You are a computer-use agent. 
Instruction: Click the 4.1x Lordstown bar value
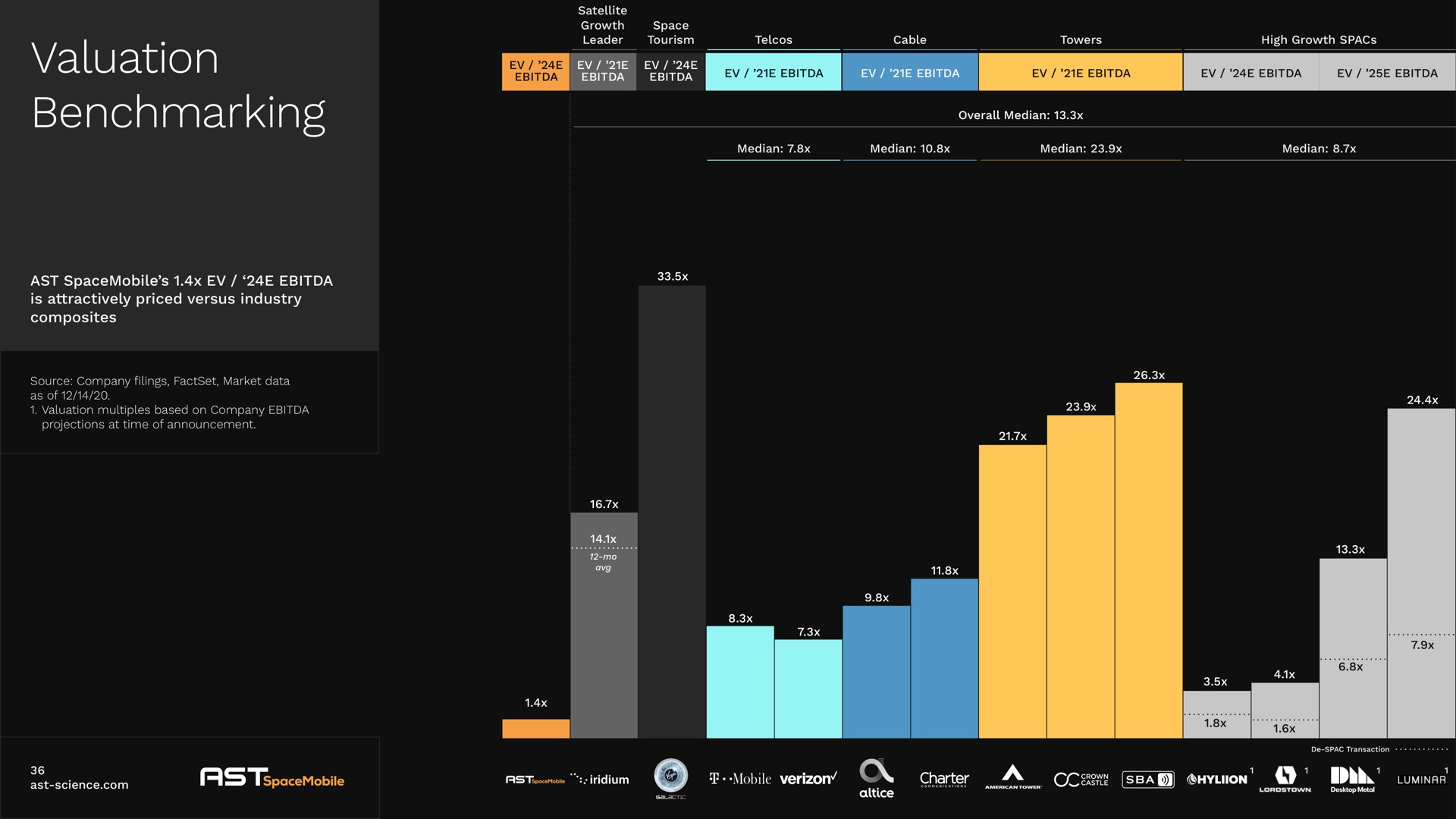tap(1285, 674)
